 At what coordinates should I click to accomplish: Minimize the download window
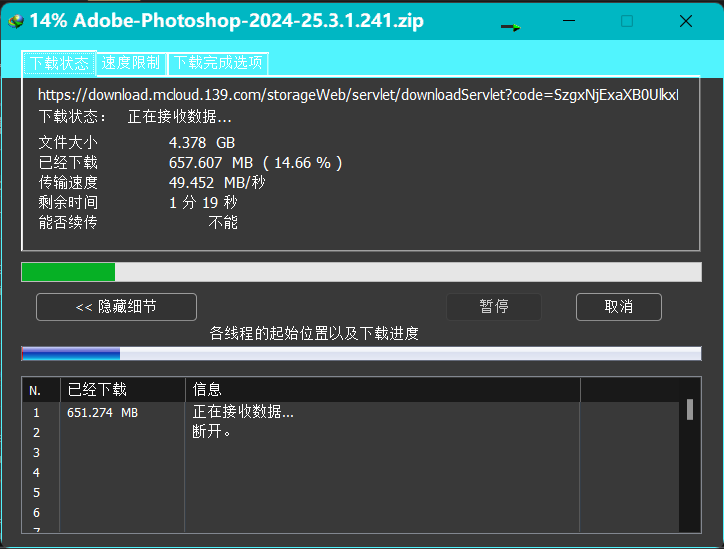[569, 21]
